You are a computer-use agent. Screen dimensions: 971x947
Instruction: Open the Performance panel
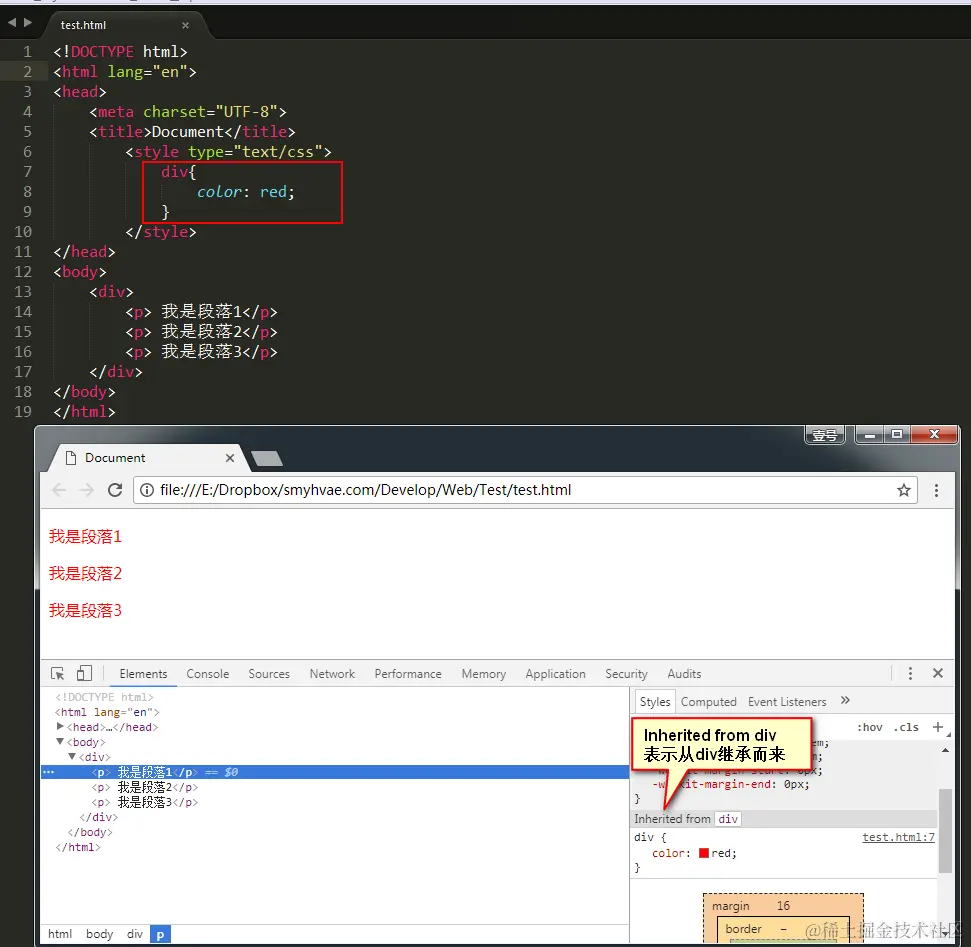(x=407, y=674)
